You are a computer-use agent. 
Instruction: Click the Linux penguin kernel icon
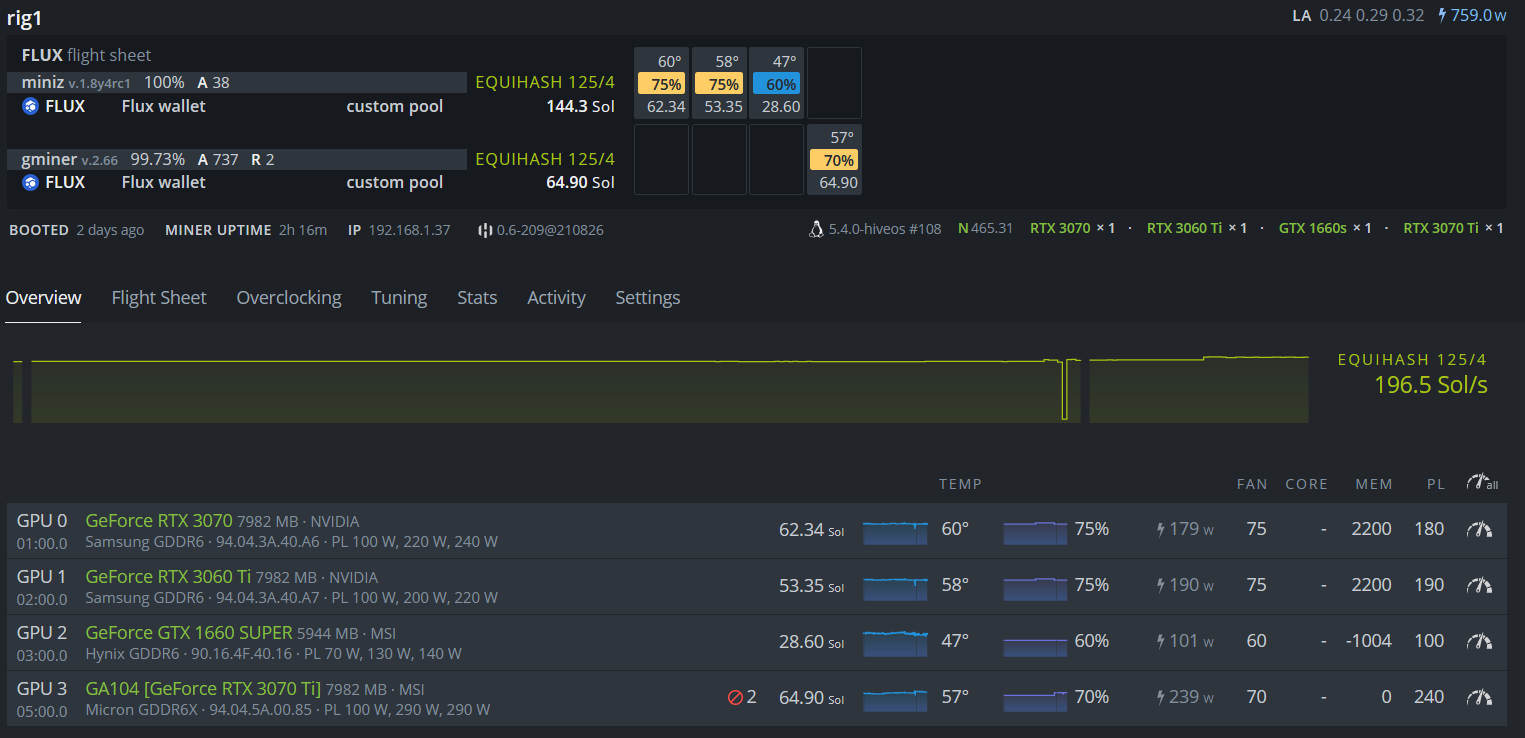(816, 229)
